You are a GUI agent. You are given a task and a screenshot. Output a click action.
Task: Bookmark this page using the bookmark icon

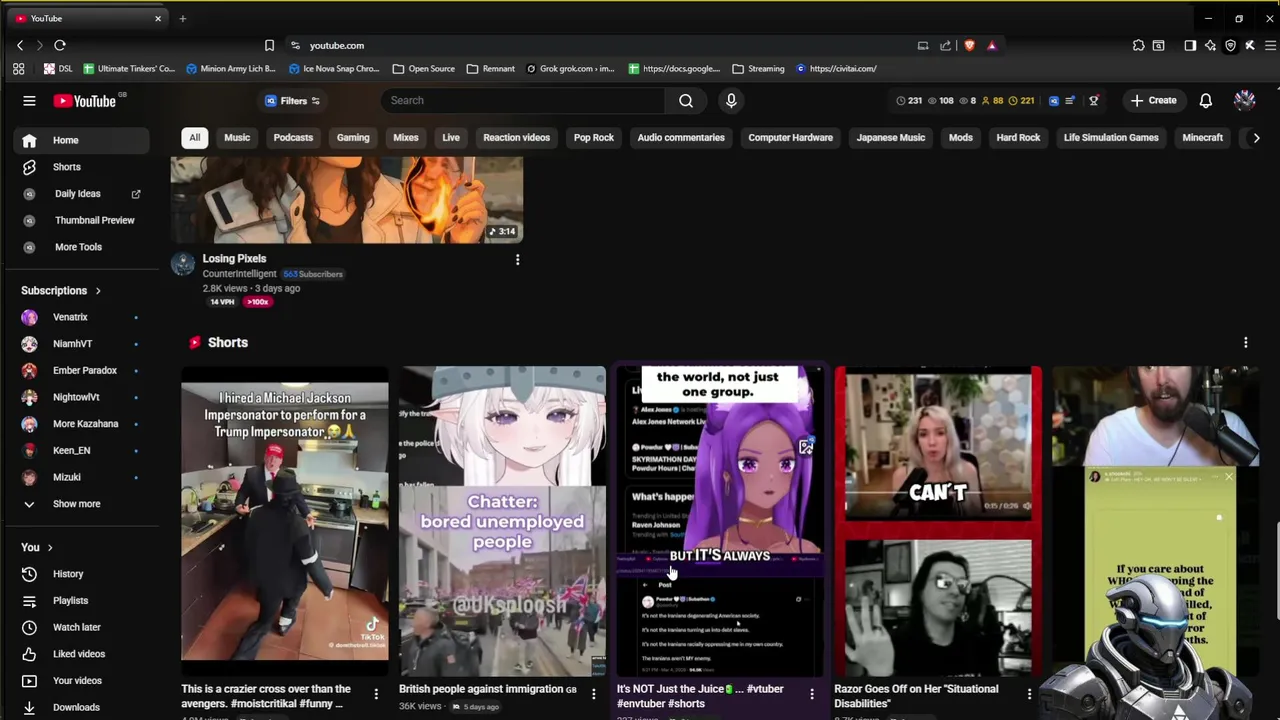(x=269, y=45)
